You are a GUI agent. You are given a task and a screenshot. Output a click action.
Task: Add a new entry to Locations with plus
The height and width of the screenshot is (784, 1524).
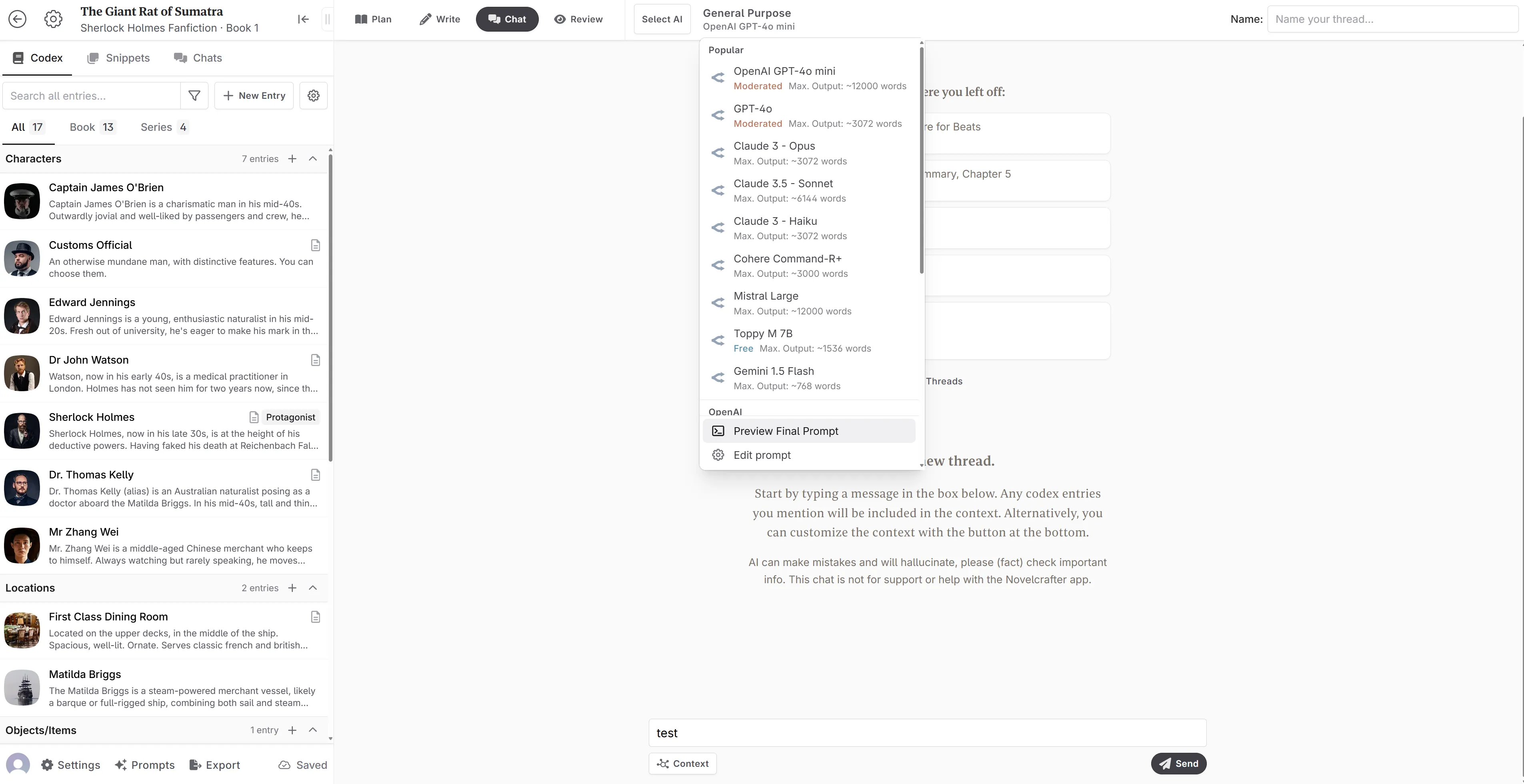[x=292, y=588]
